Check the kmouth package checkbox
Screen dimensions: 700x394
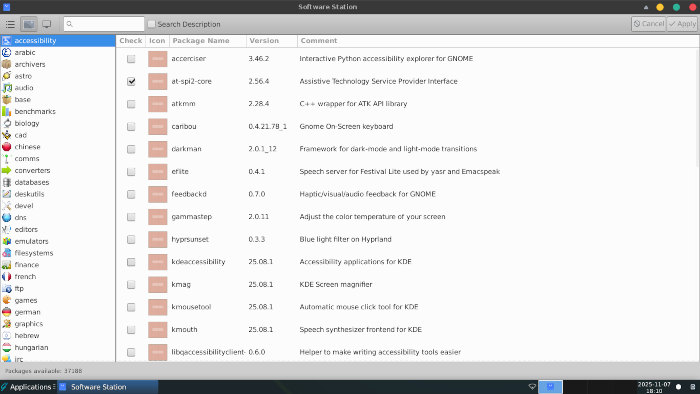[131, 330]
